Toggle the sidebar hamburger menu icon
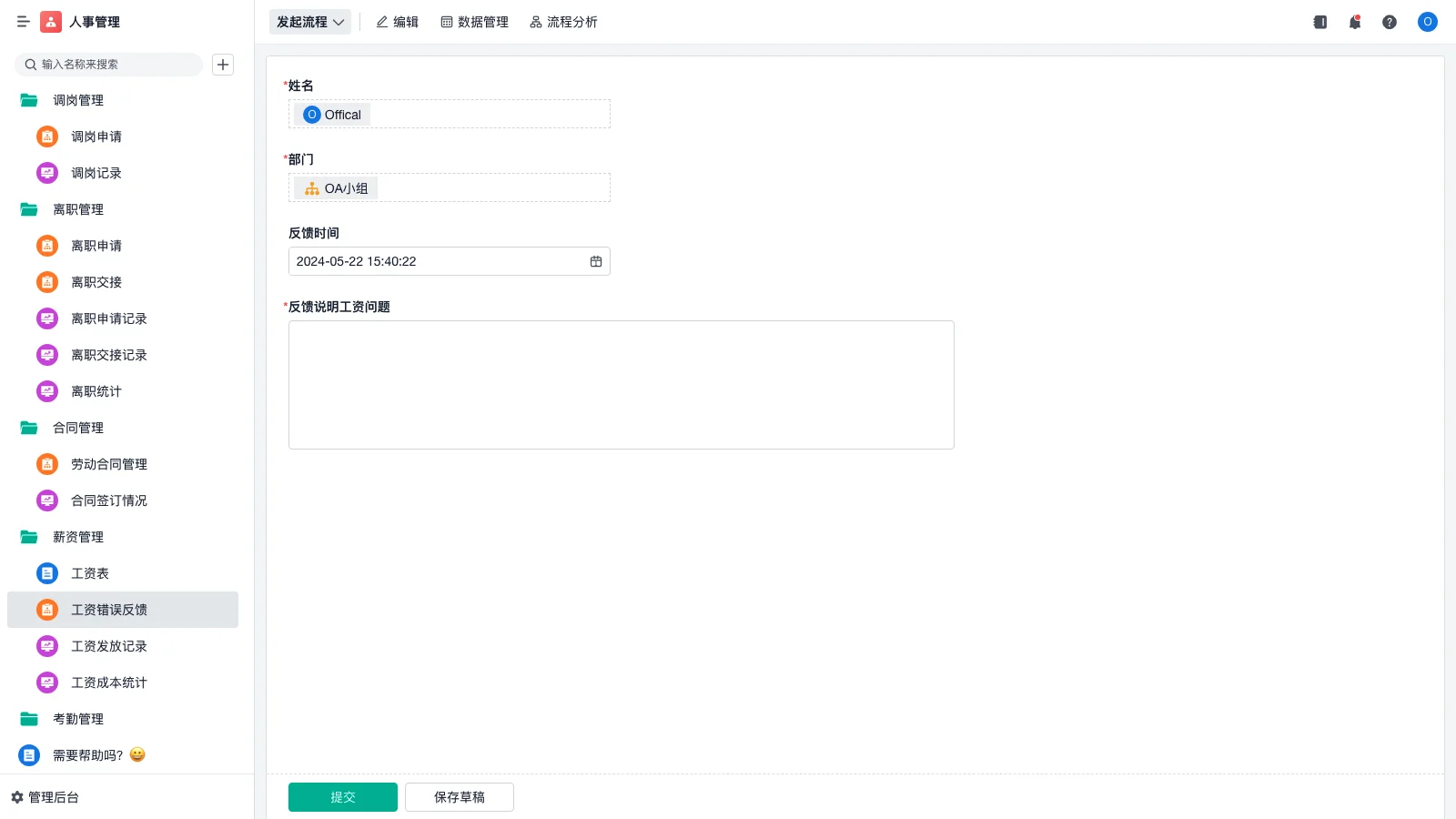 pos(24,22)
